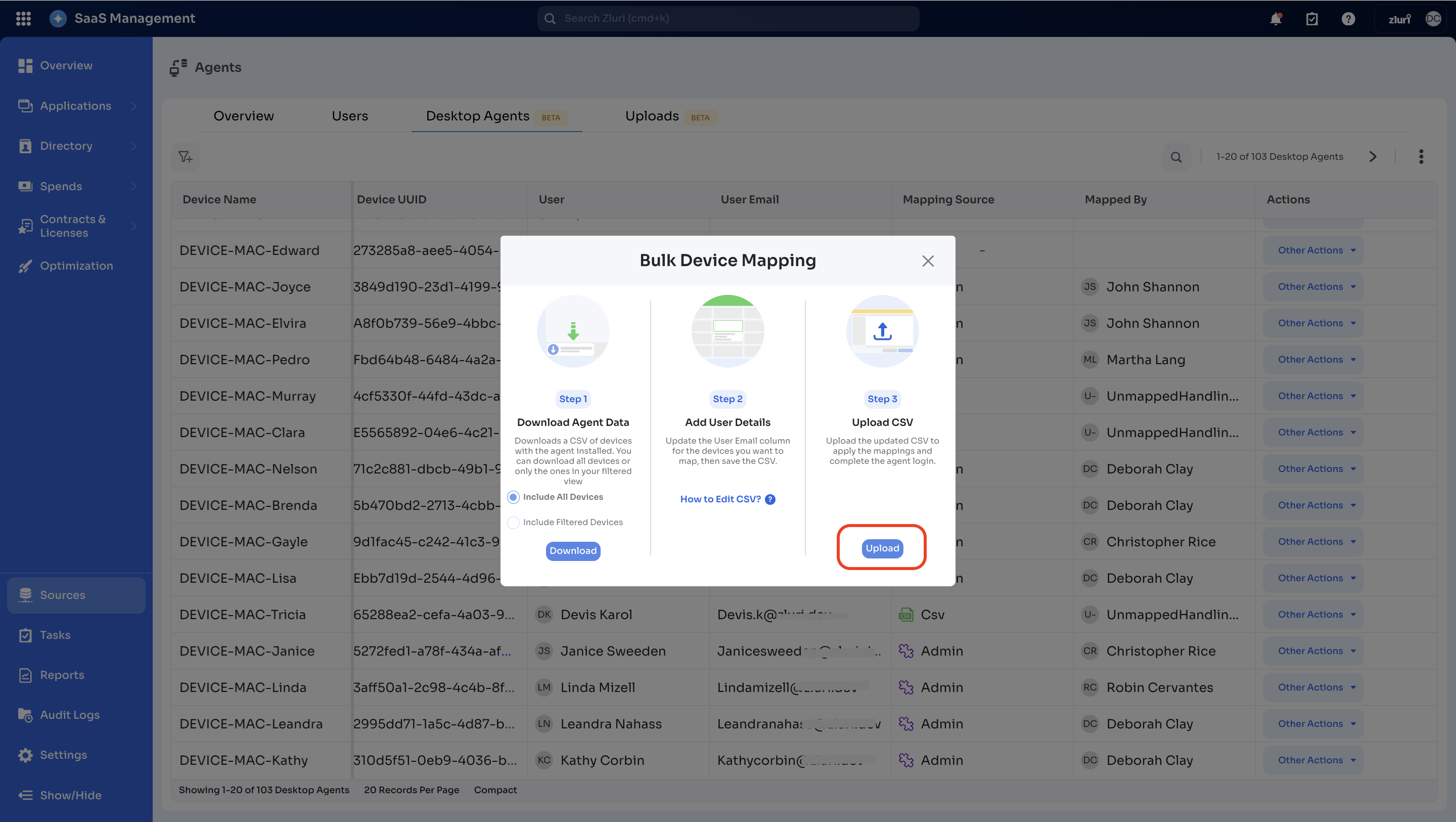The image size is (1456, 822).
Task: Click the add filter funnel icon
Action: click(x=186, y=157)
